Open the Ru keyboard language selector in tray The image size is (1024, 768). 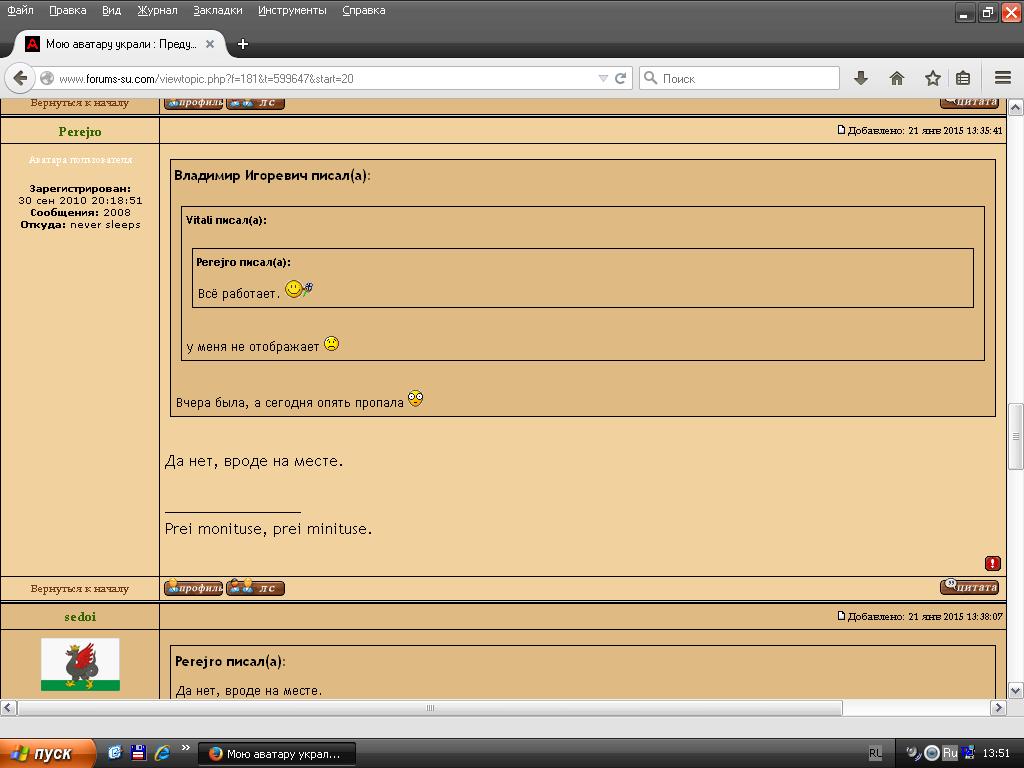950,753
